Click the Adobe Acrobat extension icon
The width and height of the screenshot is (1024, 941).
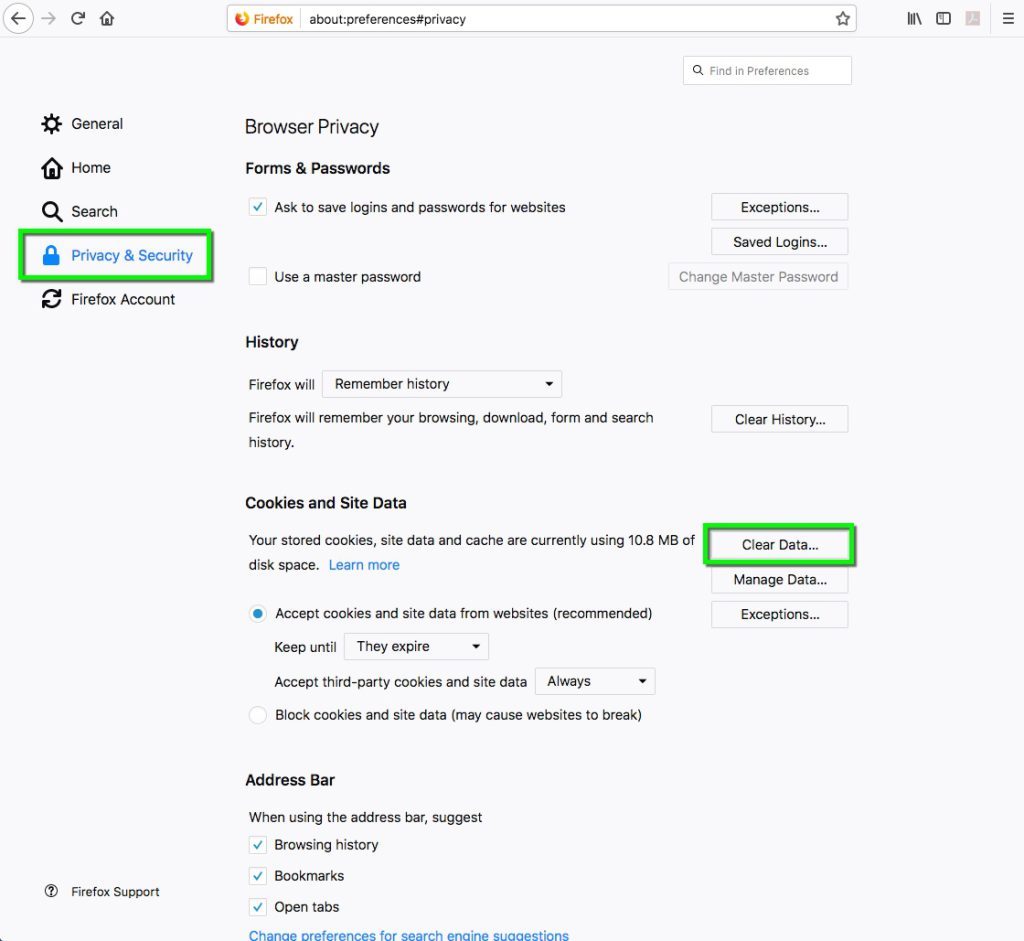pyautogui.click(x=971, y=19)
